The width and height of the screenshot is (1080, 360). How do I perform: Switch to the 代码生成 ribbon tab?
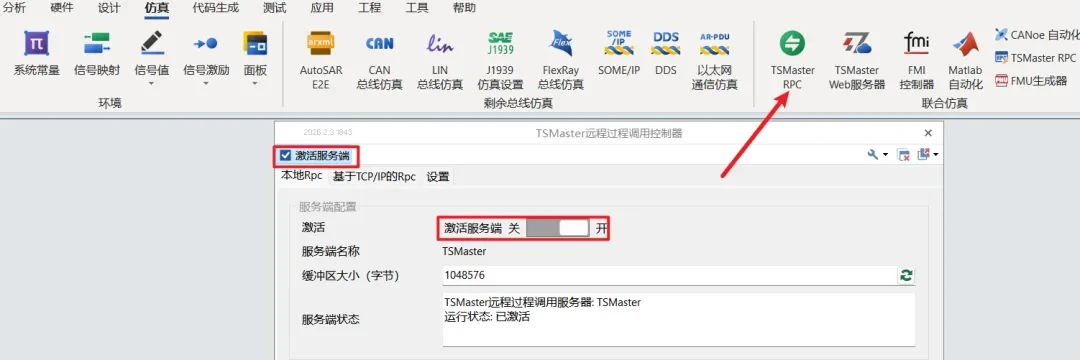tap(215, 8)
